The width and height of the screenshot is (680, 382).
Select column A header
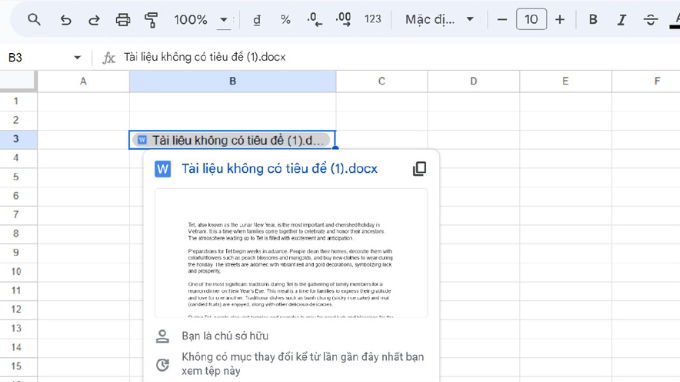[83, 81]
